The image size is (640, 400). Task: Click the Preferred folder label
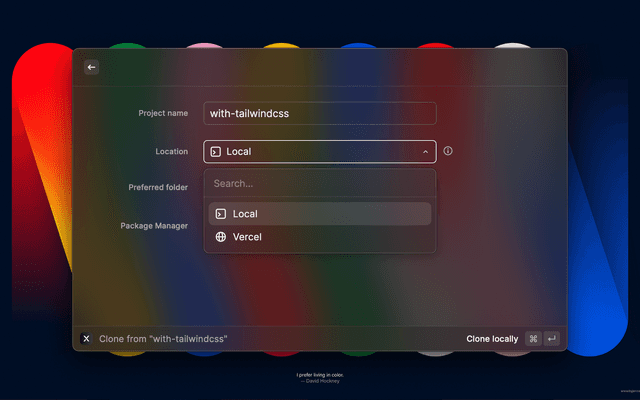(x=158, y=187)
